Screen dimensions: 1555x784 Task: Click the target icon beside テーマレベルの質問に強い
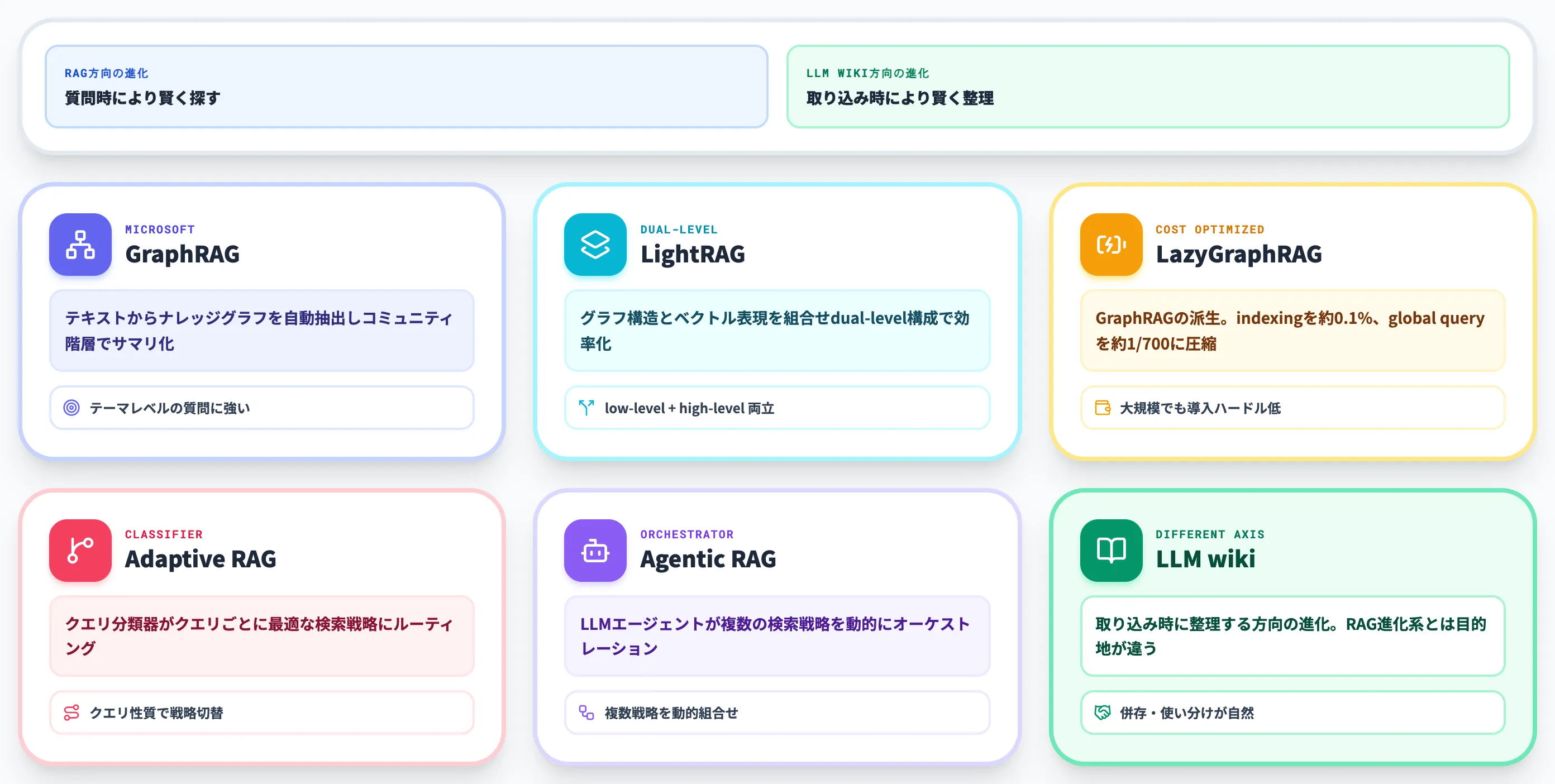[72, 408]
